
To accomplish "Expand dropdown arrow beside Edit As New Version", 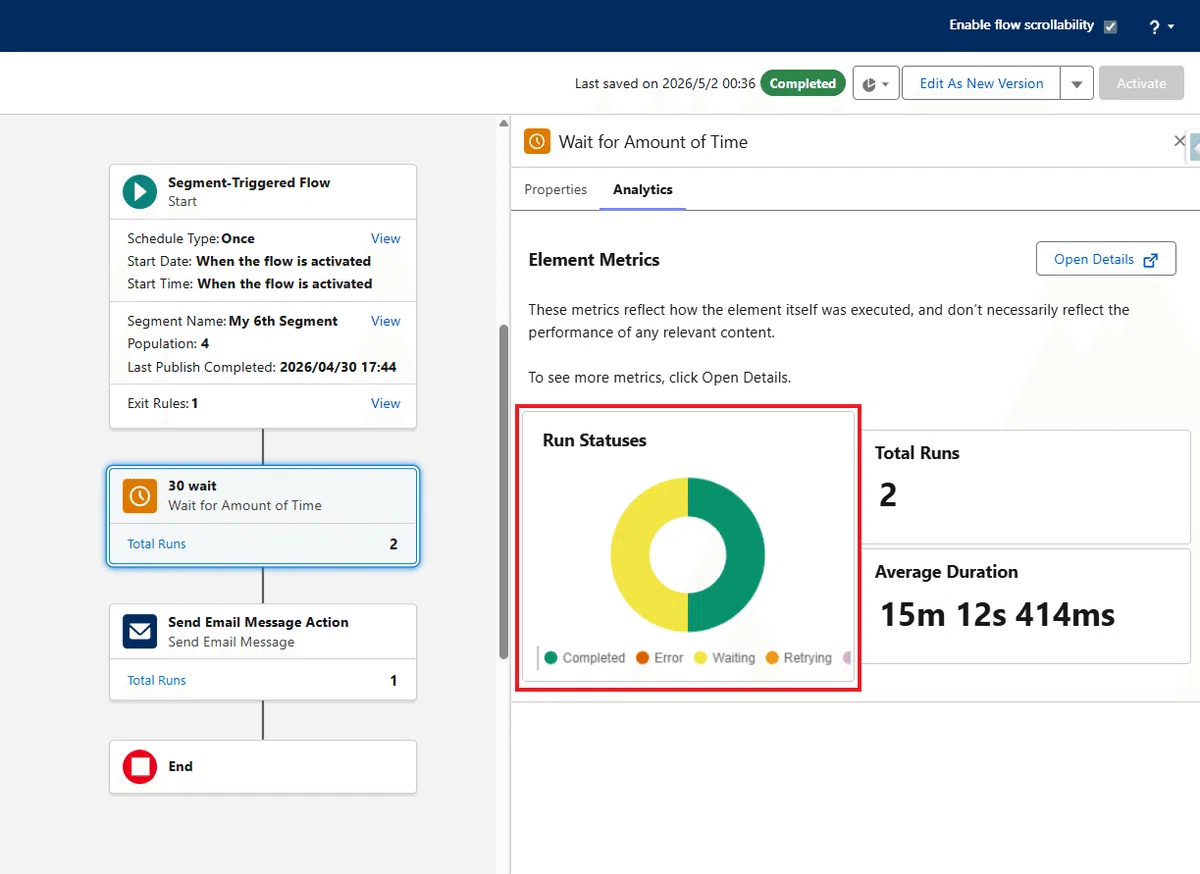I will 1076,84.
